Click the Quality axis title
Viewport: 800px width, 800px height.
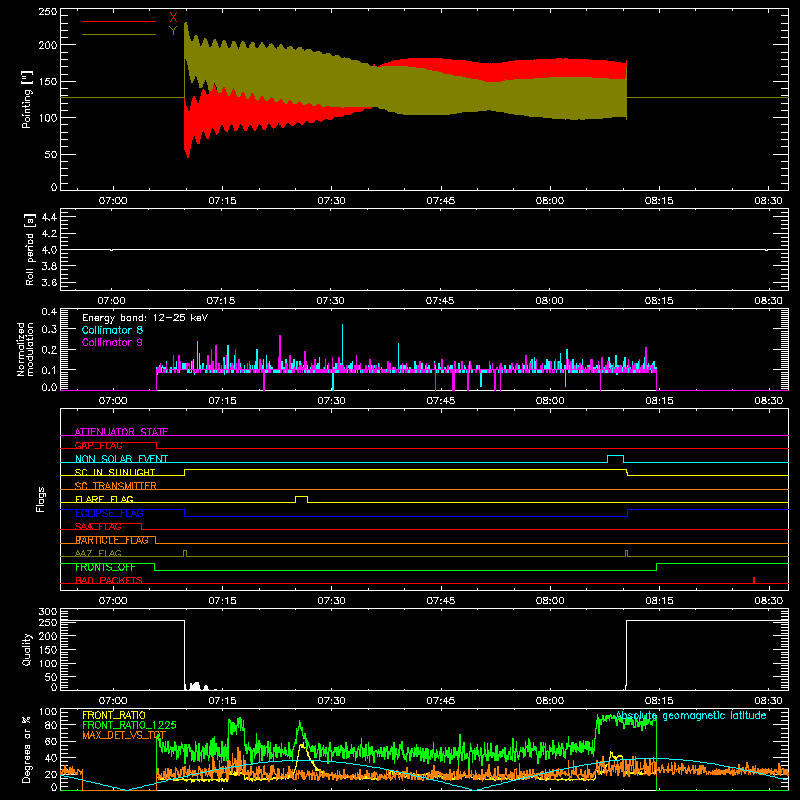point(27,649)
